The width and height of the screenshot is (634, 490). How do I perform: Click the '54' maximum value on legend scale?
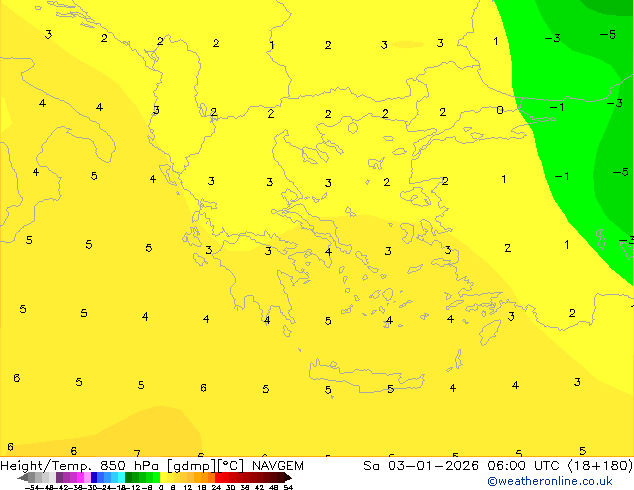click(288, 487)
